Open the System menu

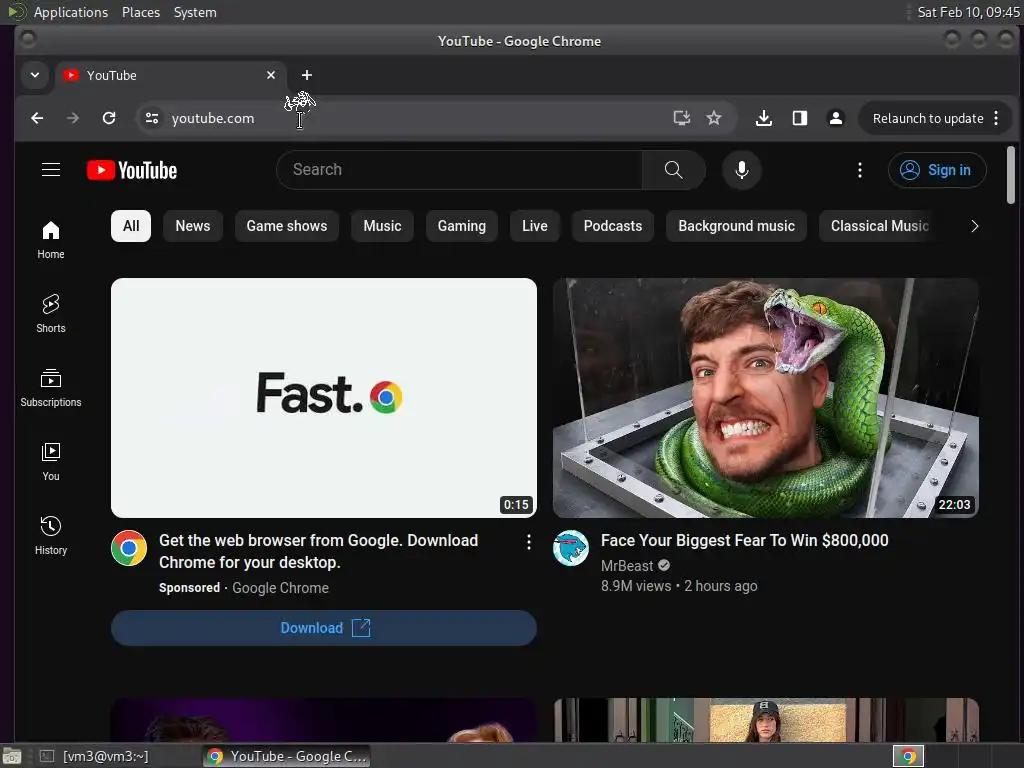coord(195,12)
